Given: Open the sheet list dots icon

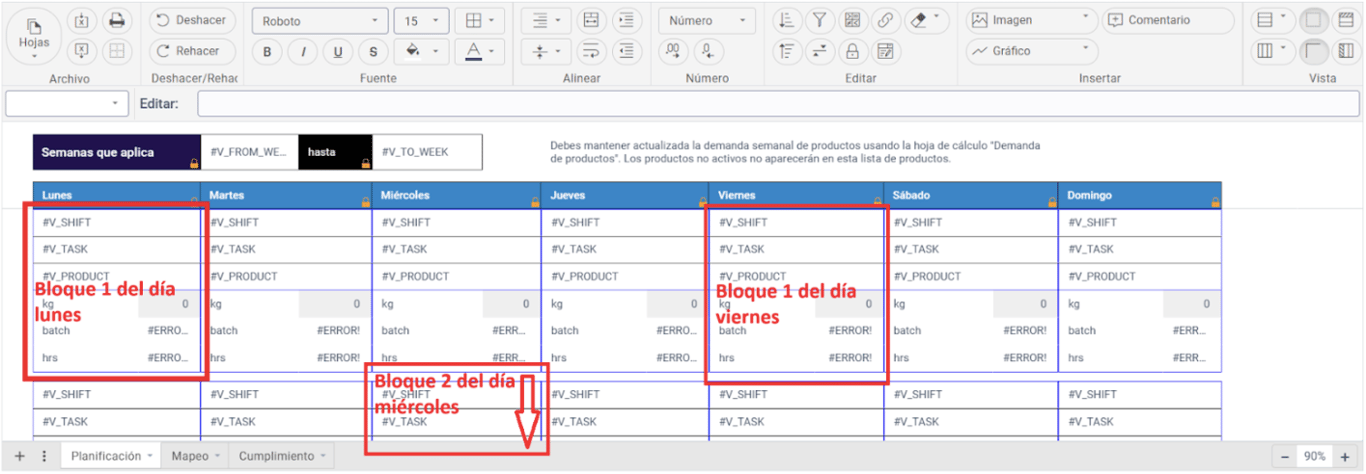Looking at the screenshot, I should coord(44,456).
